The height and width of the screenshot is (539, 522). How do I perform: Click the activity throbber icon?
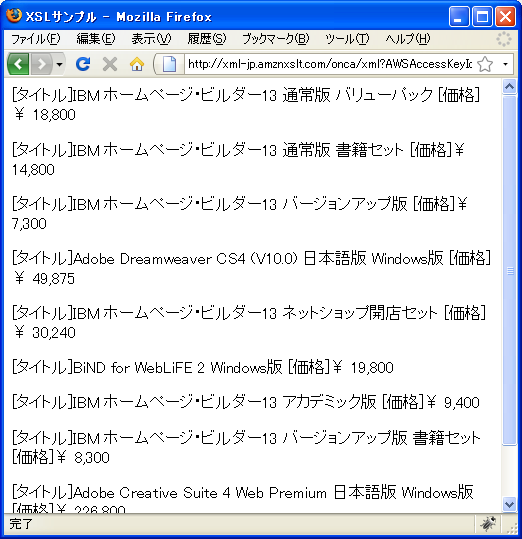click(504, 39)
